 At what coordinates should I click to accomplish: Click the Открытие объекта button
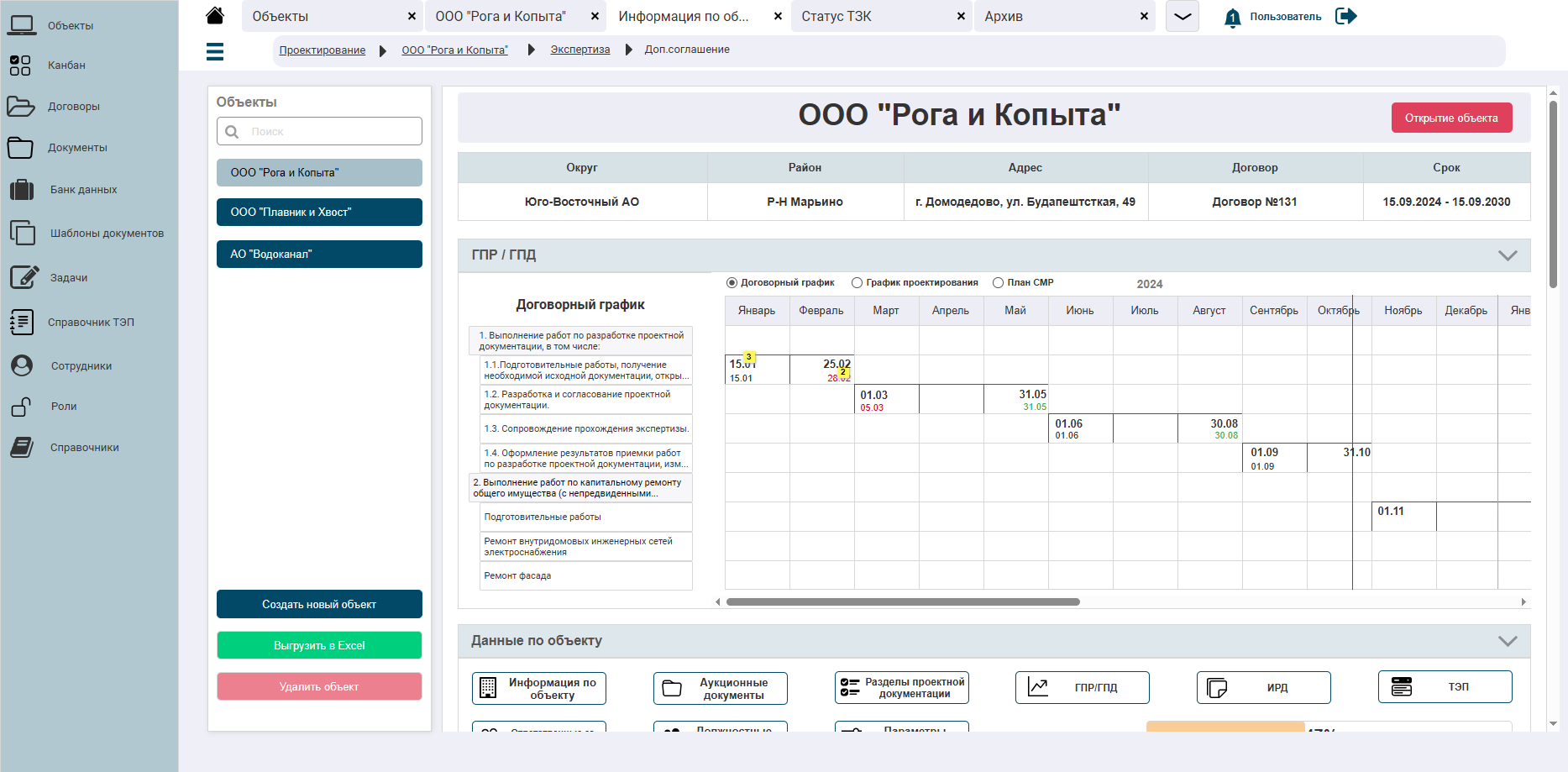1451,118
